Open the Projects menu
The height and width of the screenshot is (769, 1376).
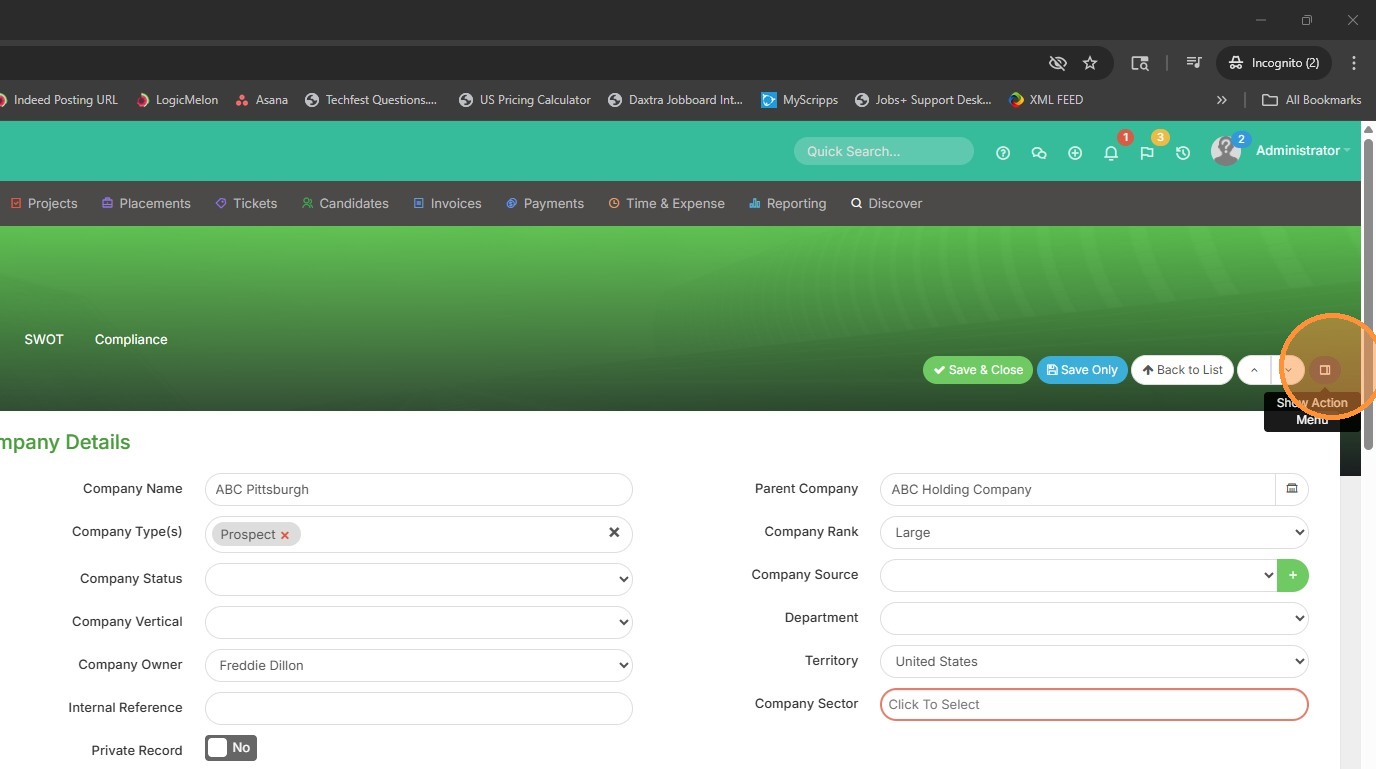point(44,203)
